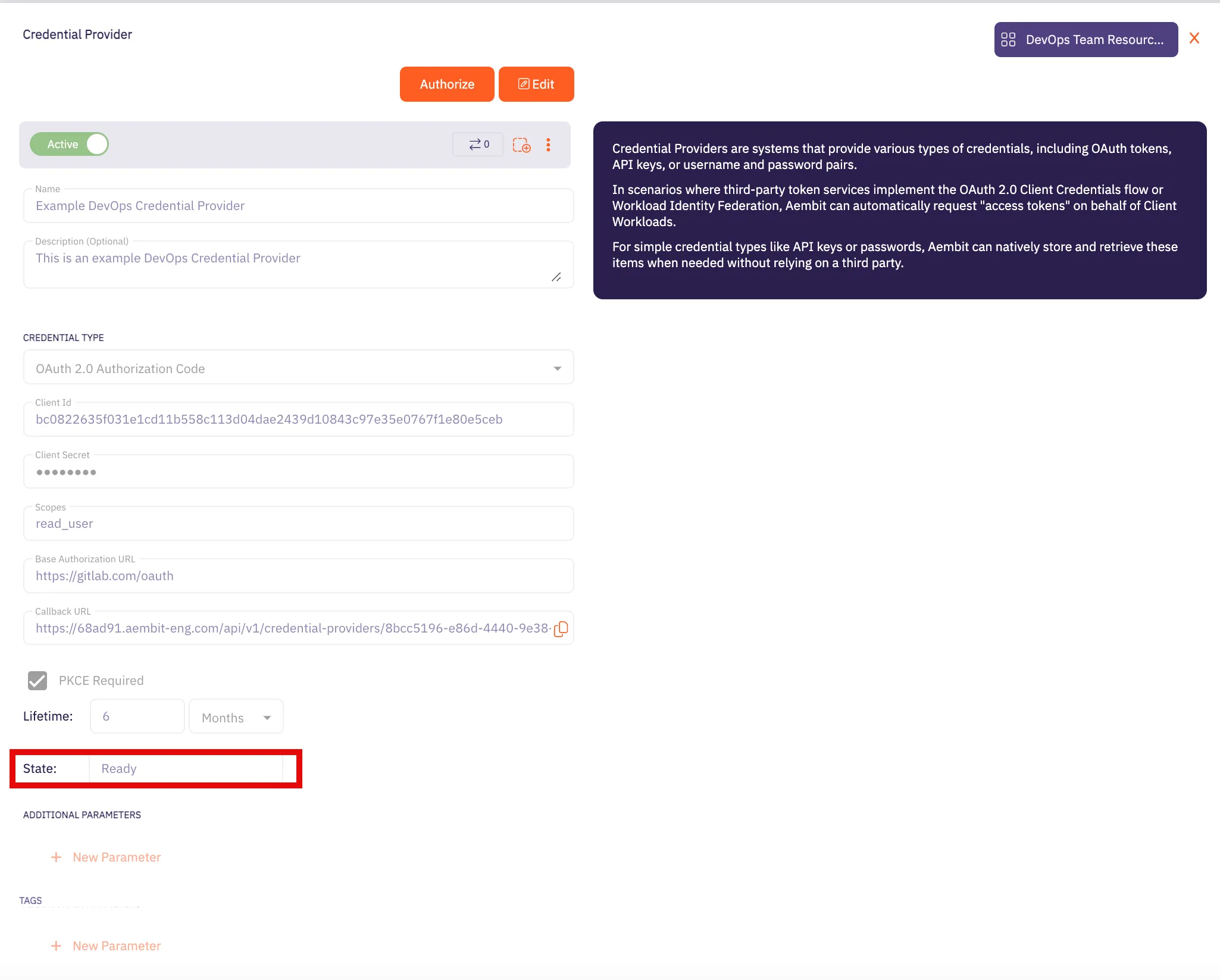Click the plus icon under Tags section
The width and height of the screenshot is (1220, 980).
[x=56, y=945]
